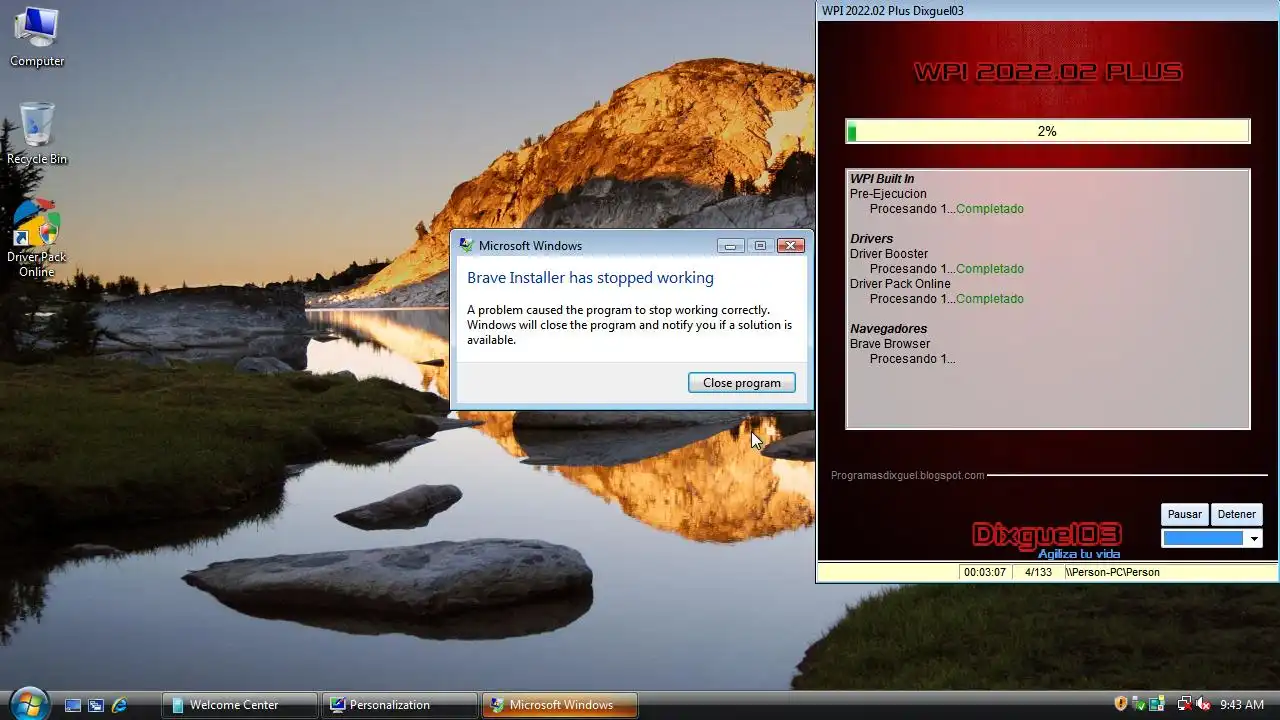Image resolution: width=1280 pixels, height=720 pixels.
Task: Click the 'Driver Booster' log entry
Action: (x=889, y=254)
